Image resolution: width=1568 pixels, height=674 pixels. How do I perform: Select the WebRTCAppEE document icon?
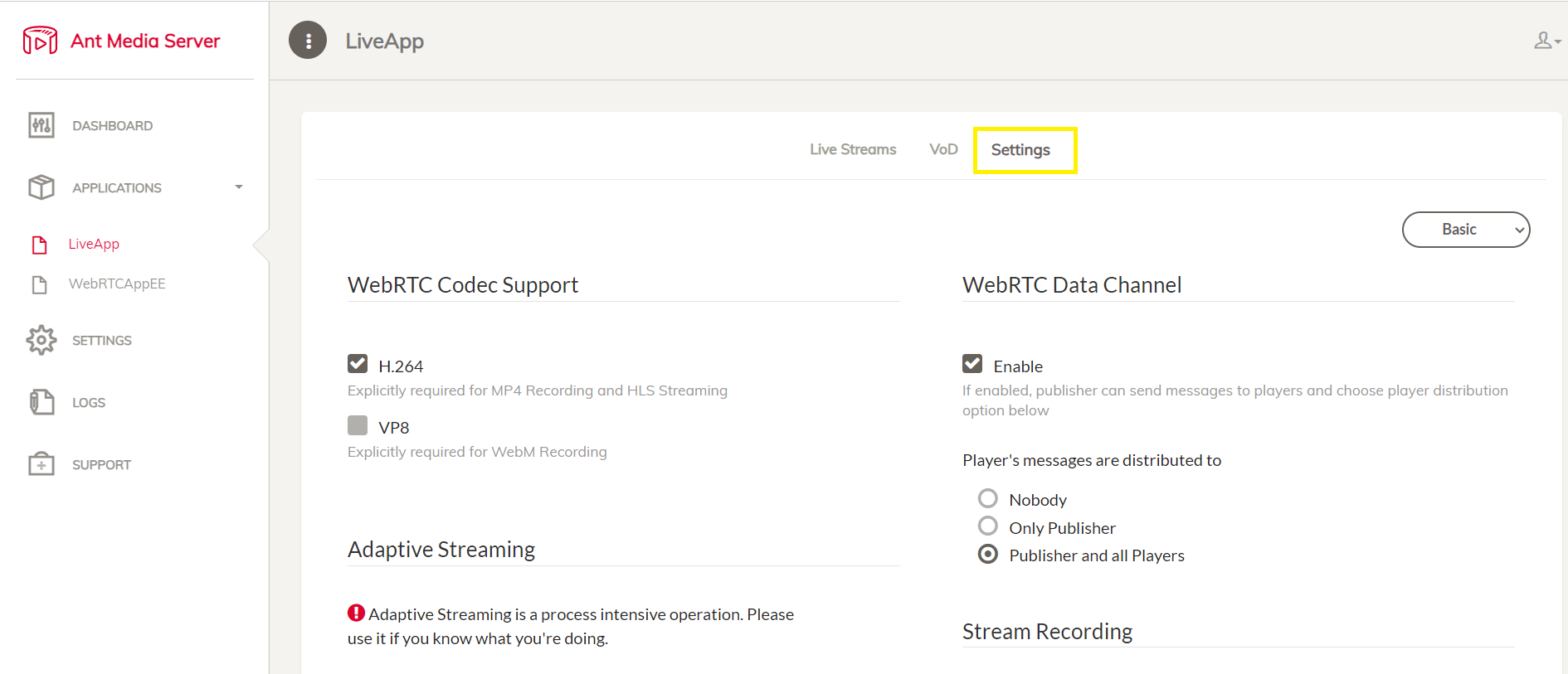39,284
